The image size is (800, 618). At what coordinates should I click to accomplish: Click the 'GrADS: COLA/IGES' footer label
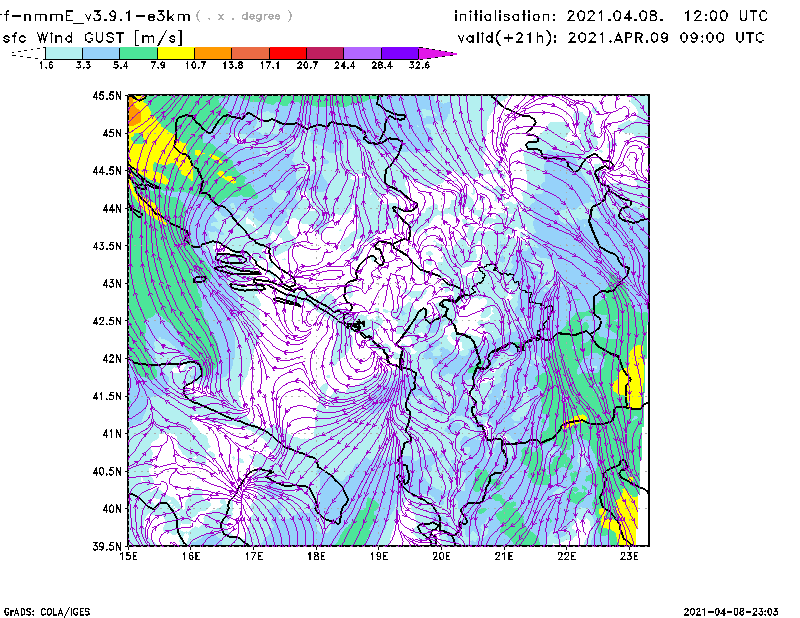point(47,612)
